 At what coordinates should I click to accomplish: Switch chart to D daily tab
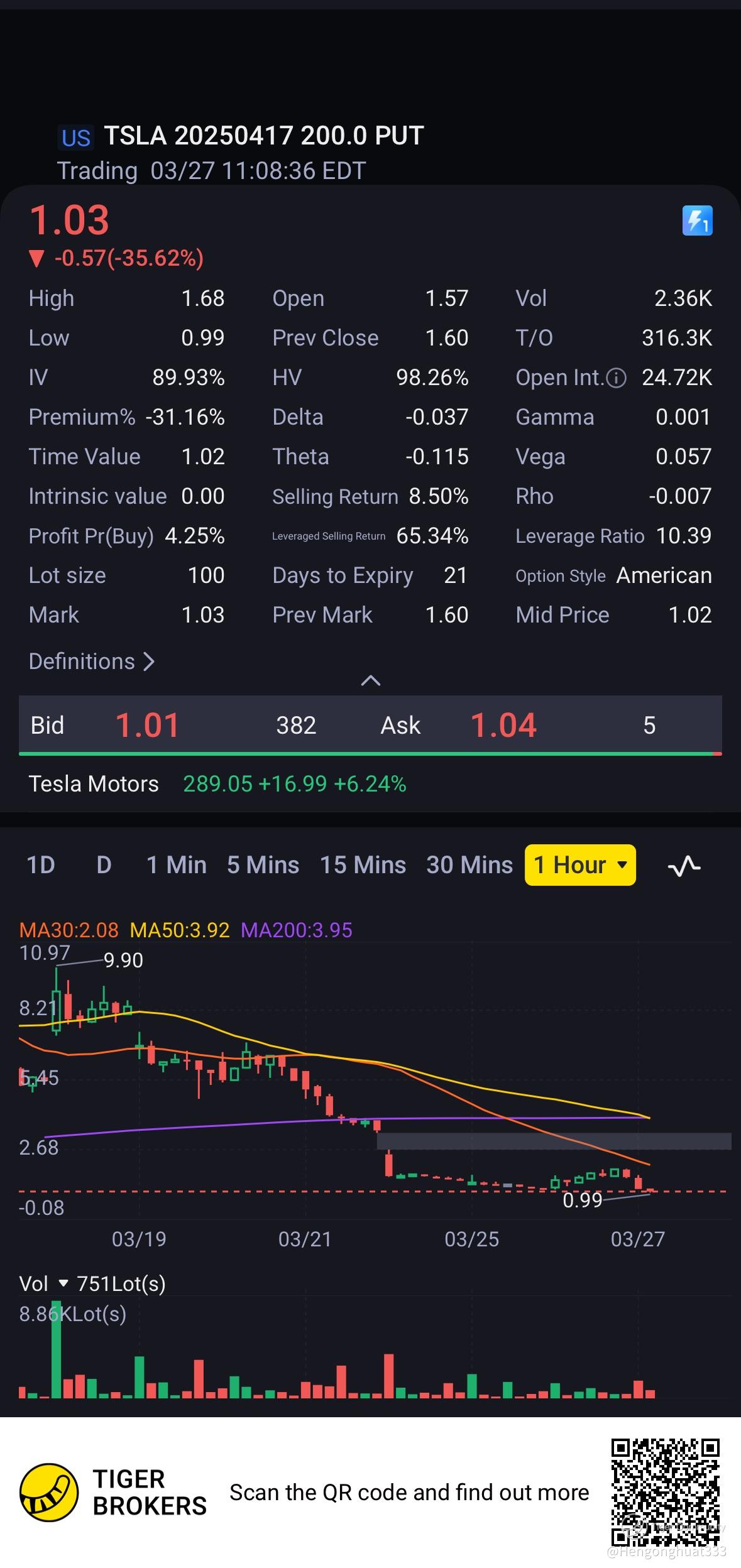104,865
